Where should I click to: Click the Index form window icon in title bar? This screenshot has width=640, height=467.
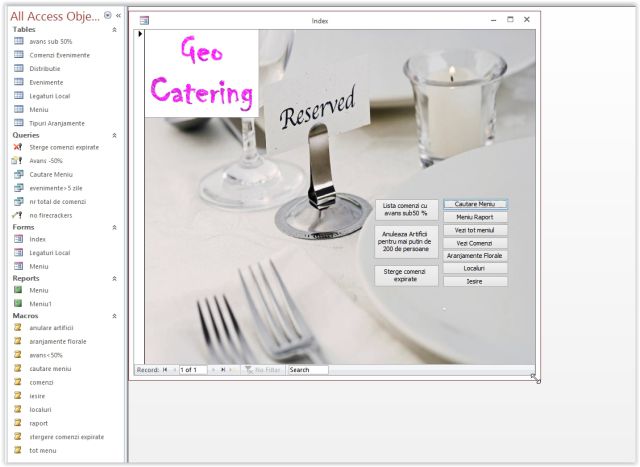tap(144, 20)
